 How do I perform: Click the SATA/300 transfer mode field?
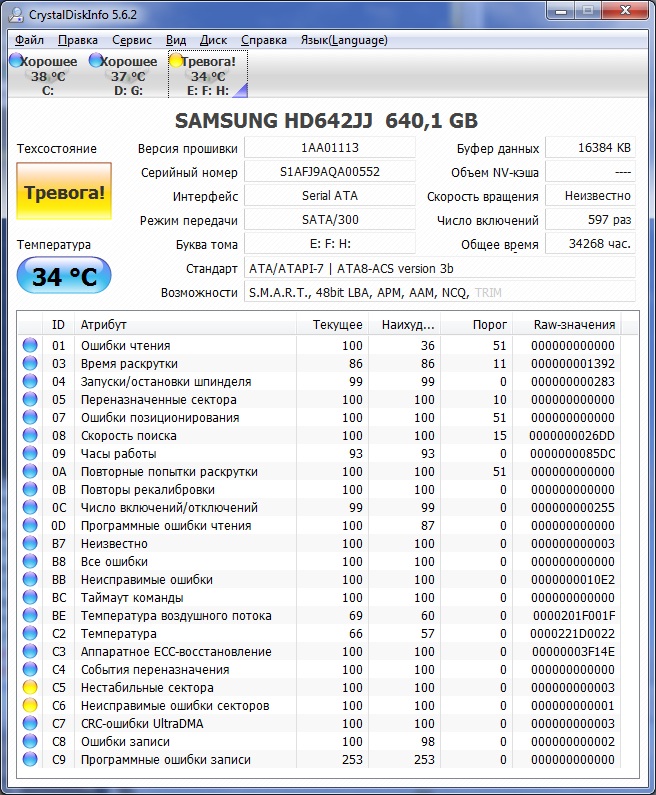[x=330, y=220]
